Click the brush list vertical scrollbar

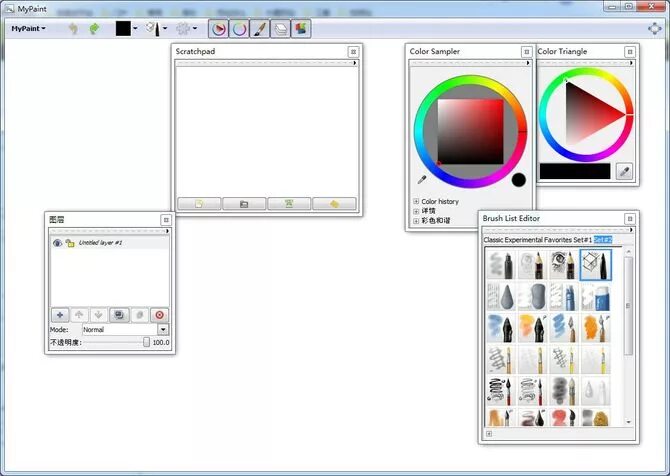click(x=628, y=306)
